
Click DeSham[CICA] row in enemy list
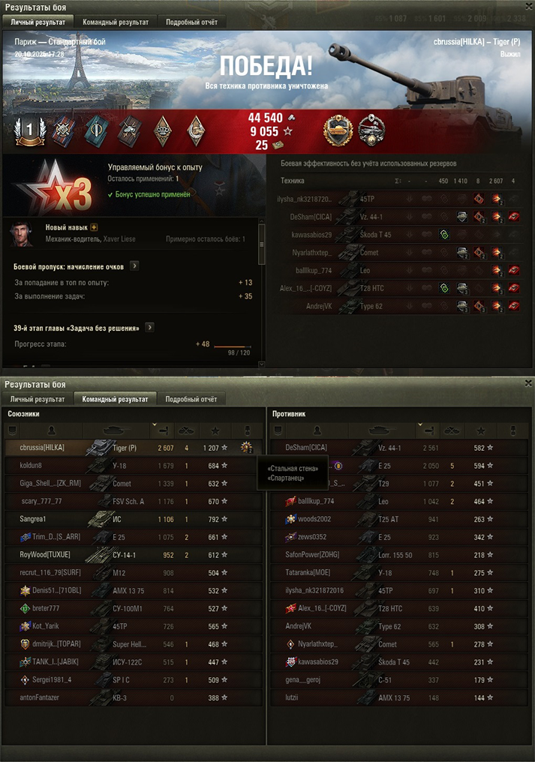(399, 448)
